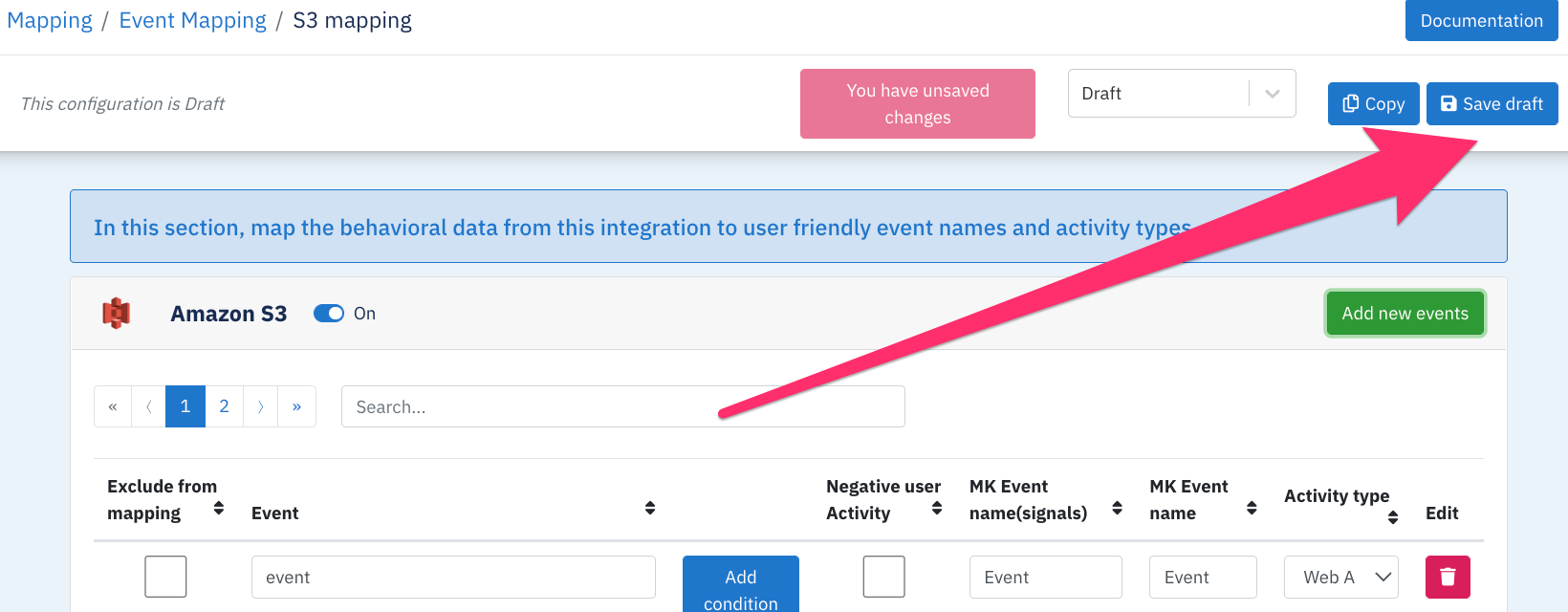The width and height of the screenshot is (1568, 612).
Task: Click the Amazon S3 logo icon
Action: point(116,313)
